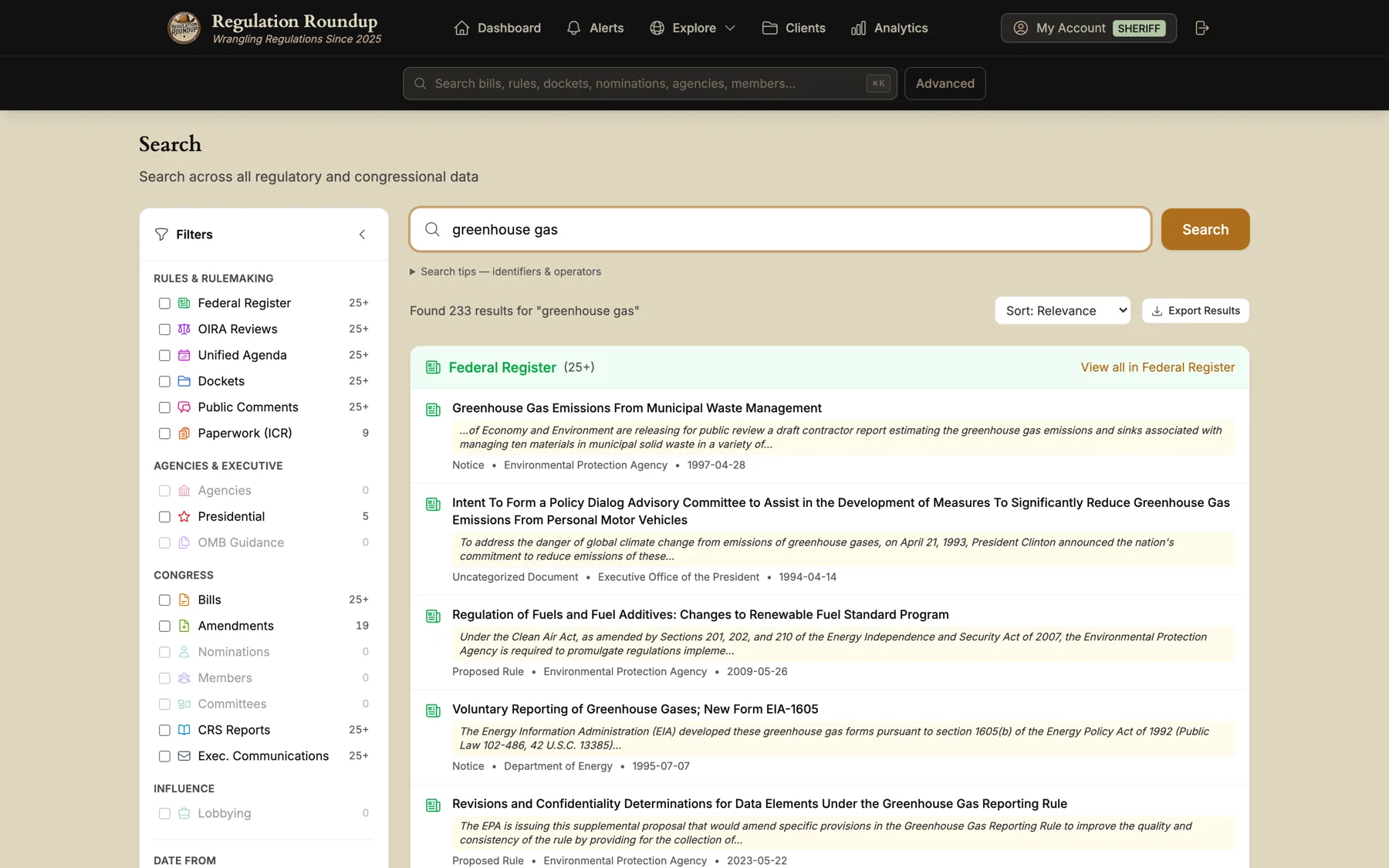Check the Federal Register filter checkbox
The height and width of the screenshot is (868, 1389).
pos(164,303)
